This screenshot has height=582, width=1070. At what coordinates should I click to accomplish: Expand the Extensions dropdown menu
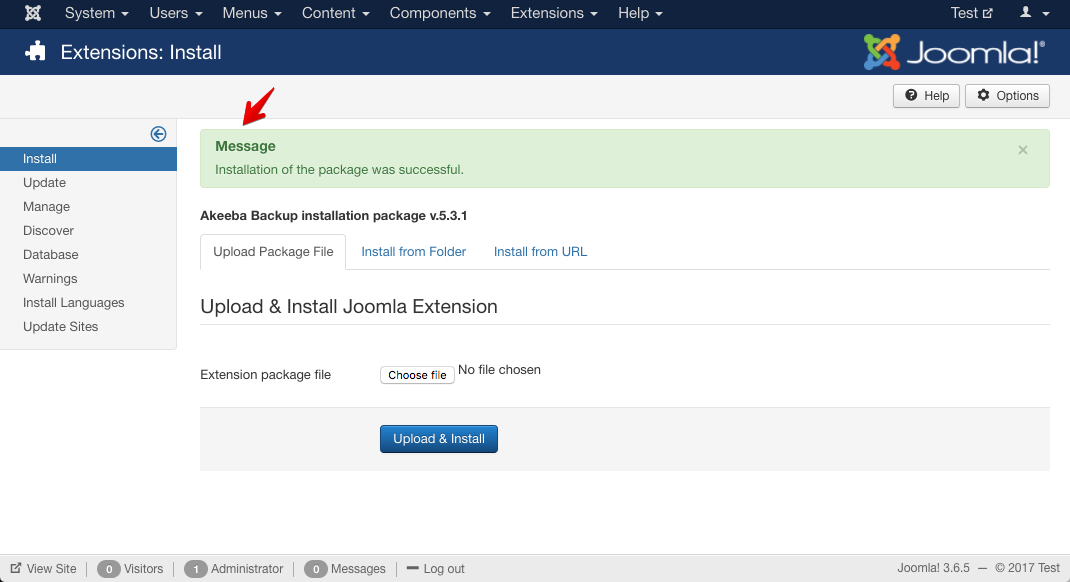(554, 13)
